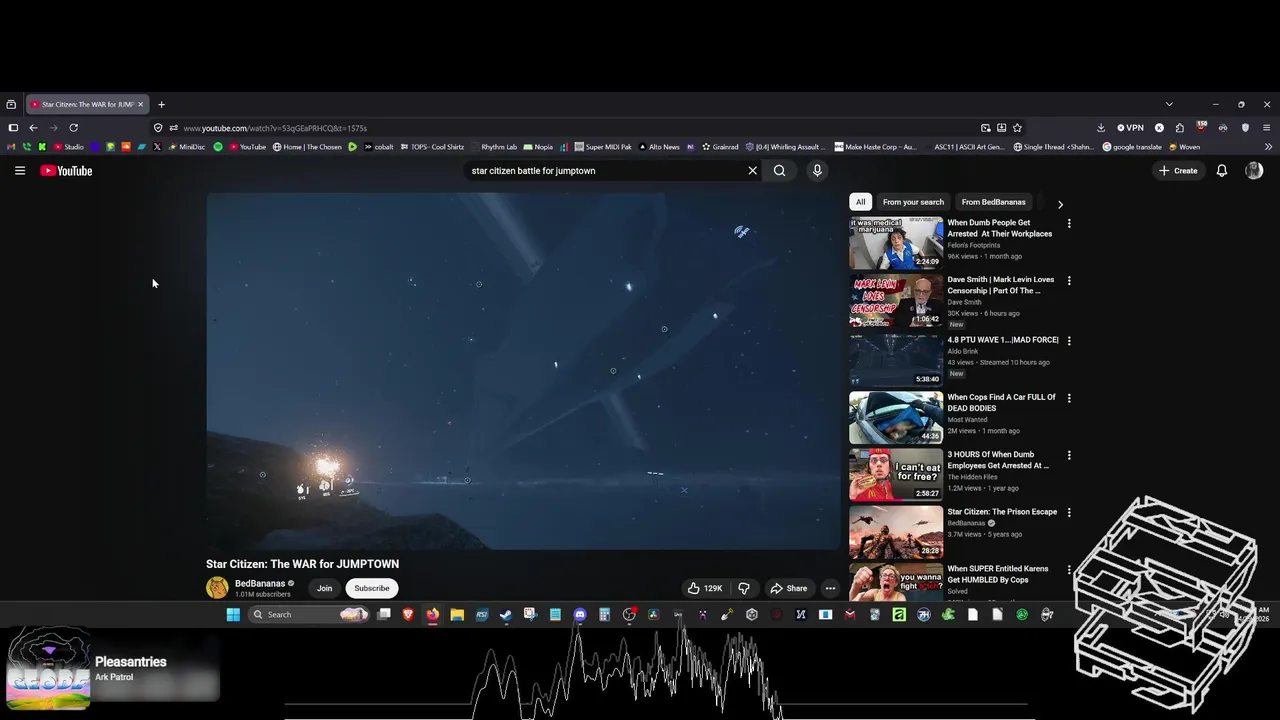The height and width of the screenshot is (720, 1280).
Task: Share this video
Action: click(x=788, y=588)
